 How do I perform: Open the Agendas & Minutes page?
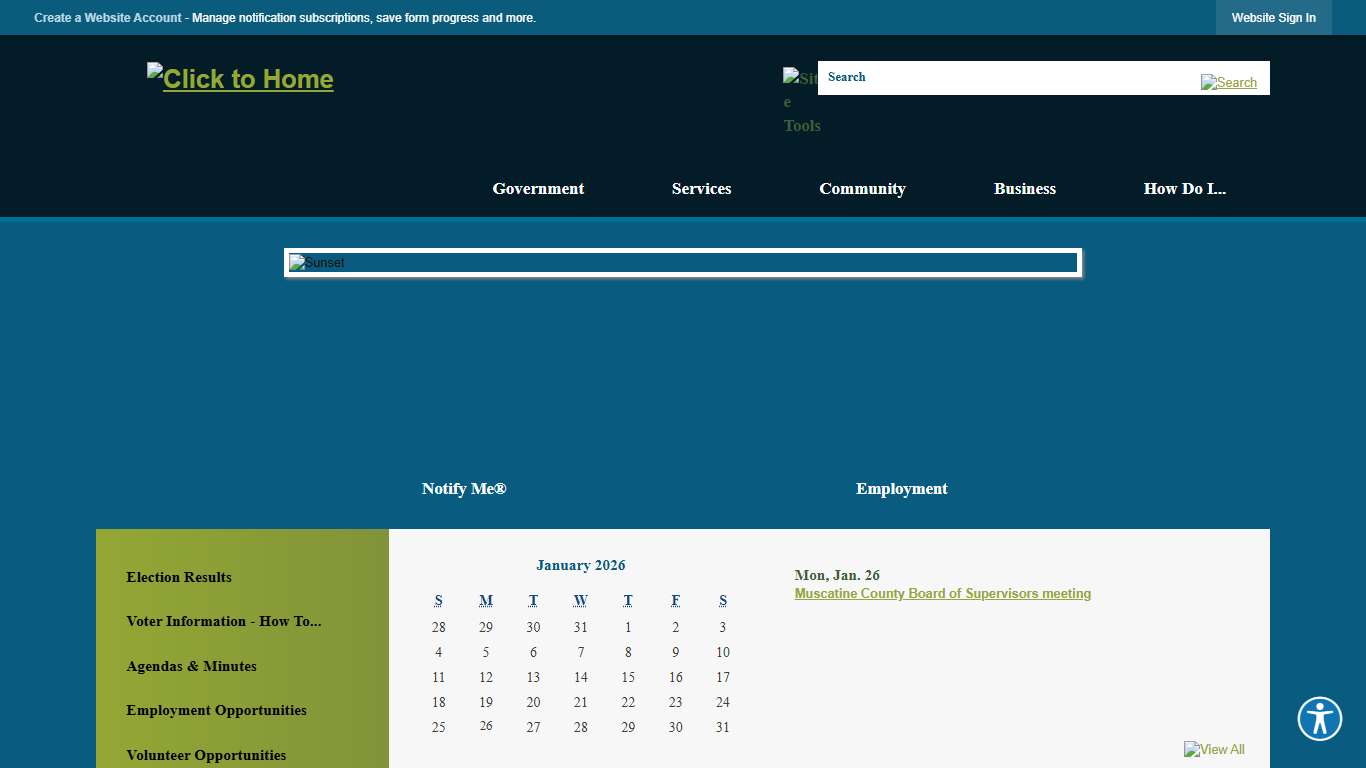pyautogui.click(x=191, y=666)
